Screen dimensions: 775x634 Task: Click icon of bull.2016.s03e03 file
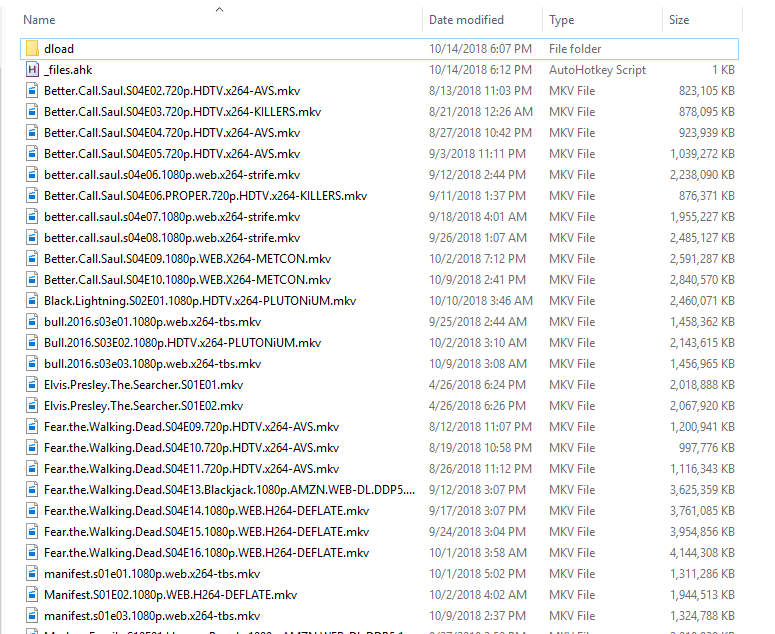(x=32, y=364)
